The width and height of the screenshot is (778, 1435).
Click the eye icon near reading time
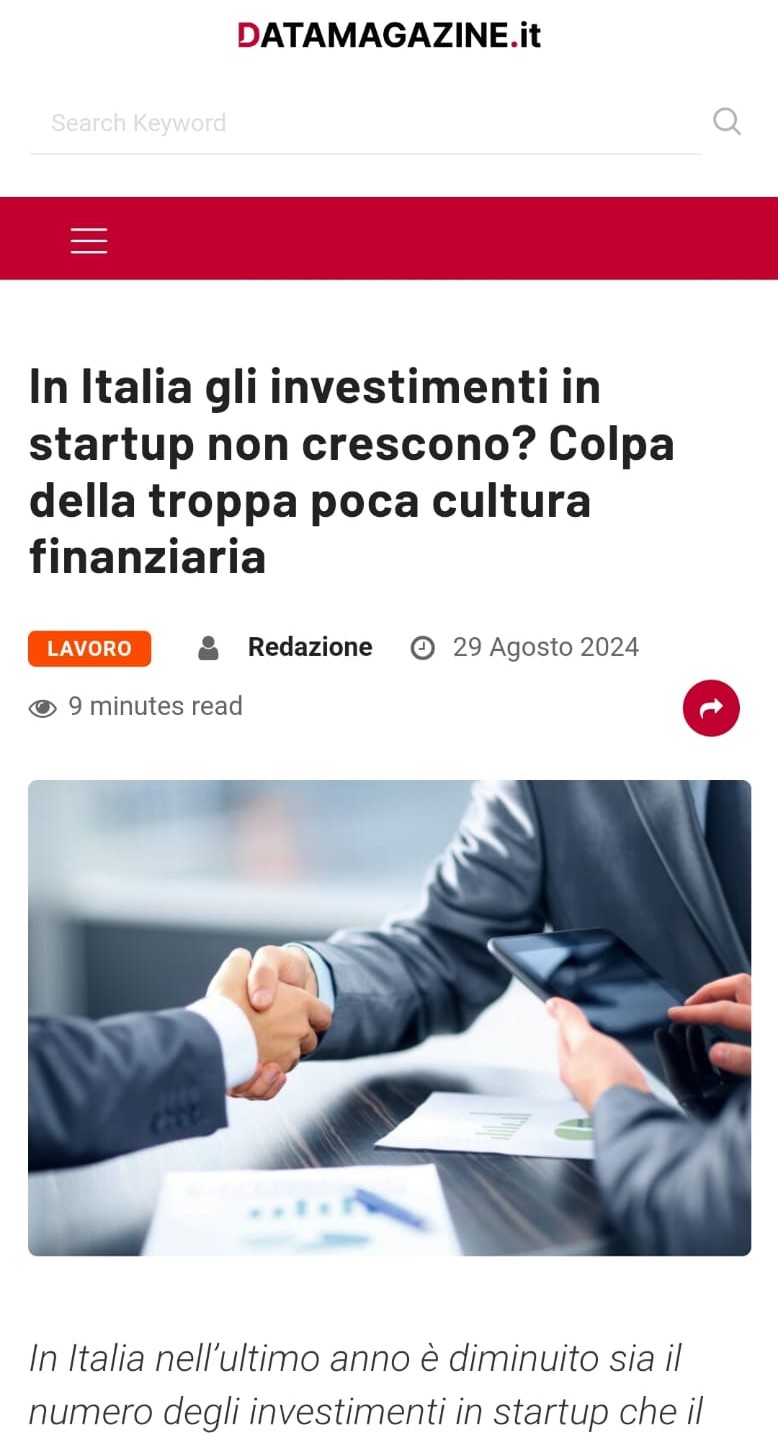click(43, 708)
